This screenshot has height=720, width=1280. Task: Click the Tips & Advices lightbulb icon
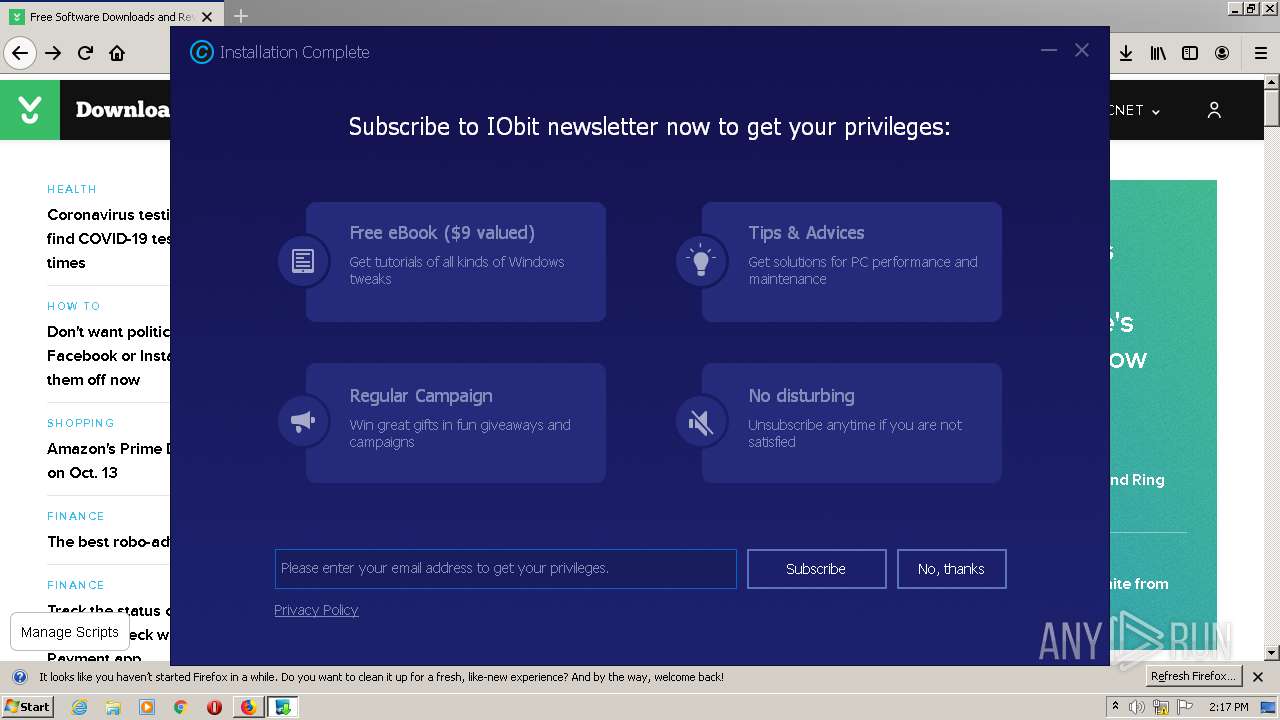[x=701, y=261]
